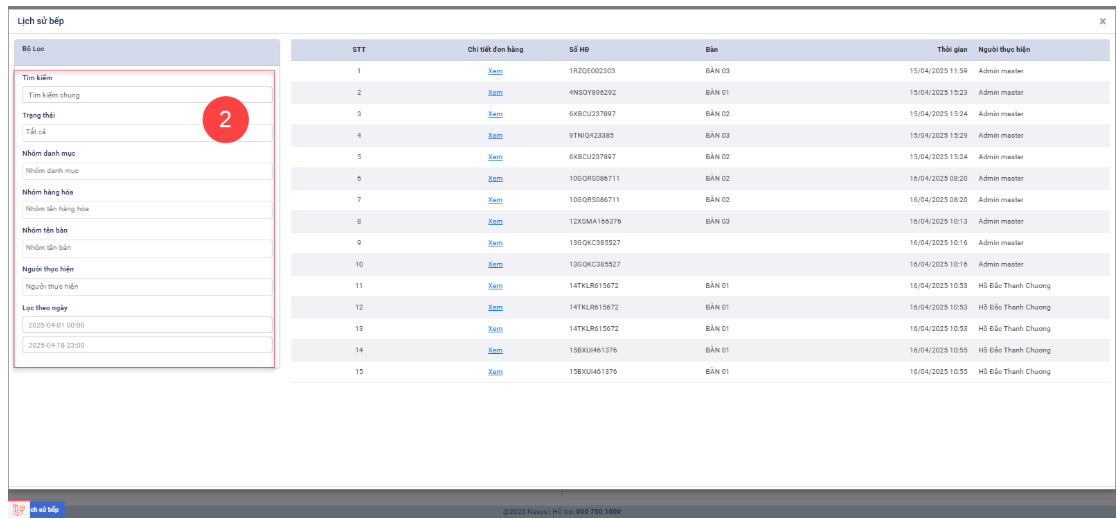Expand the Nhóm danh mục selector
This screenshot has width=1117, height=519.
point(147,171)
